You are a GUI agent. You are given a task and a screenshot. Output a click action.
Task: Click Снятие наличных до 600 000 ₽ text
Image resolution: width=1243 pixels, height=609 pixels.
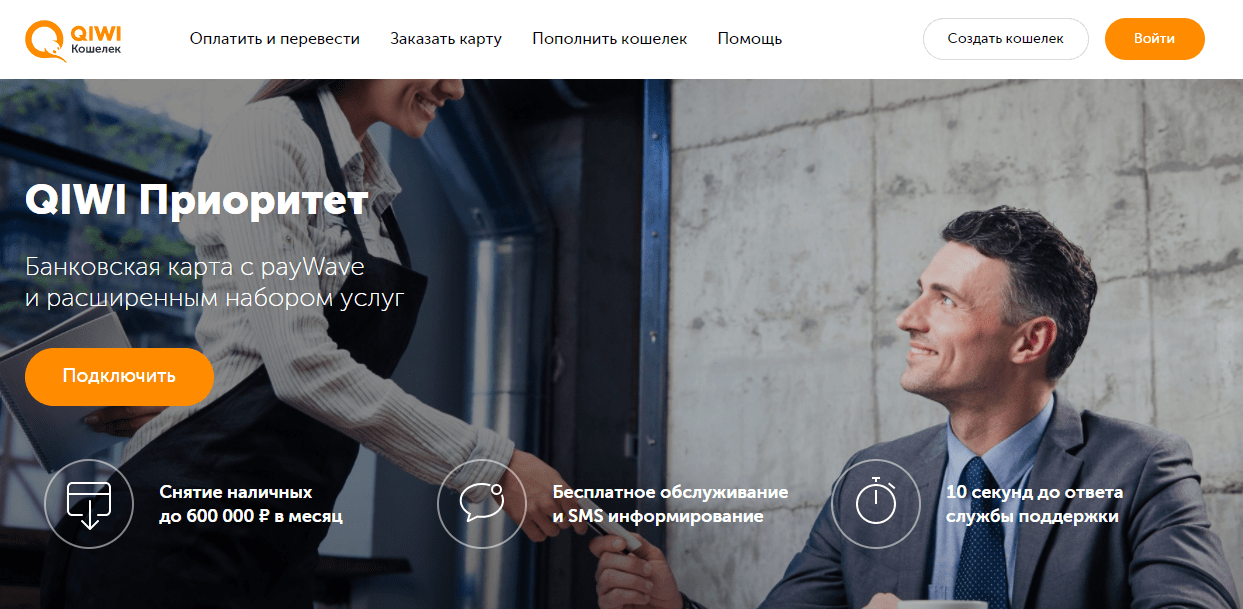[x=251, y=505]
